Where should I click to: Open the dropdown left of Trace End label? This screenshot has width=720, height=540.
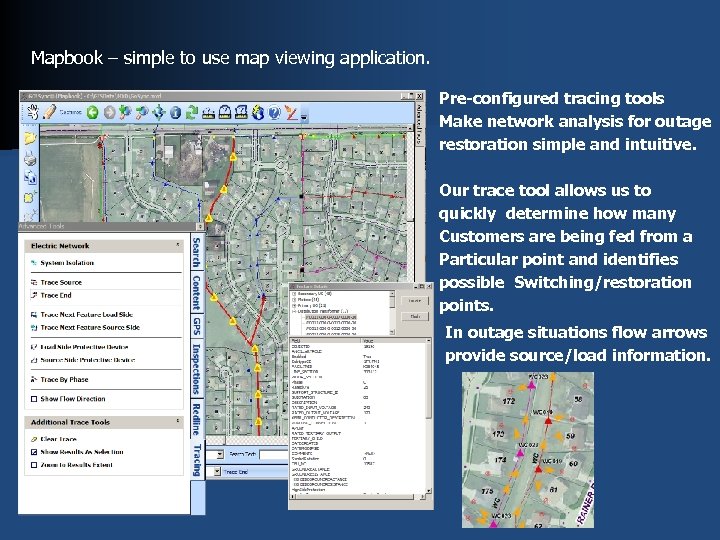[217, 472]
